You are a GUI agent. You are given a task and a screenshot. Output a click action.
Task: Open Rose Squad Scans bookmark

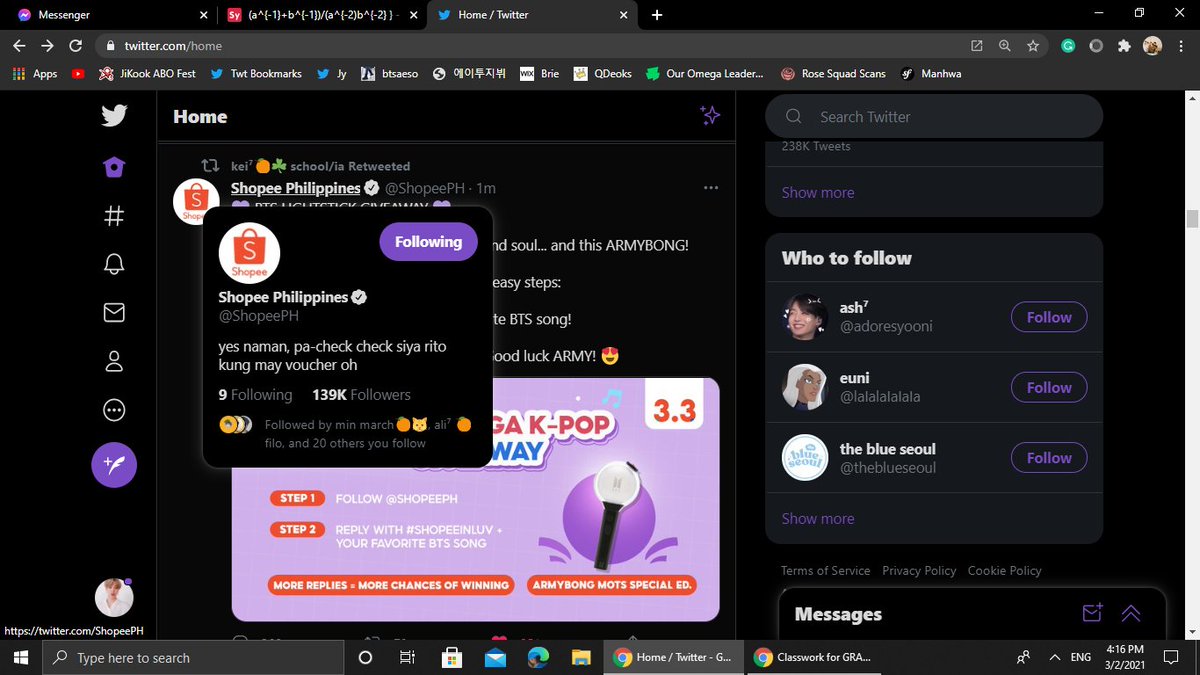(x=833, y=74)
